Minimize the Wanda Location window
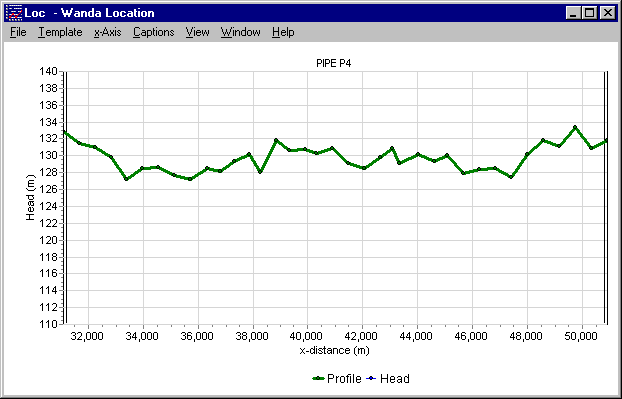Image resolution: width=622 pixels, height=399 pixels. (573, 13)
